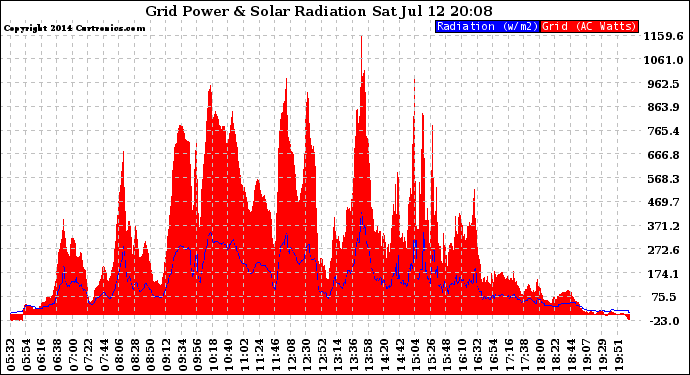Click the x-axis time label 18:22
This screenshot has height=375, width=690.
point(554,354)
